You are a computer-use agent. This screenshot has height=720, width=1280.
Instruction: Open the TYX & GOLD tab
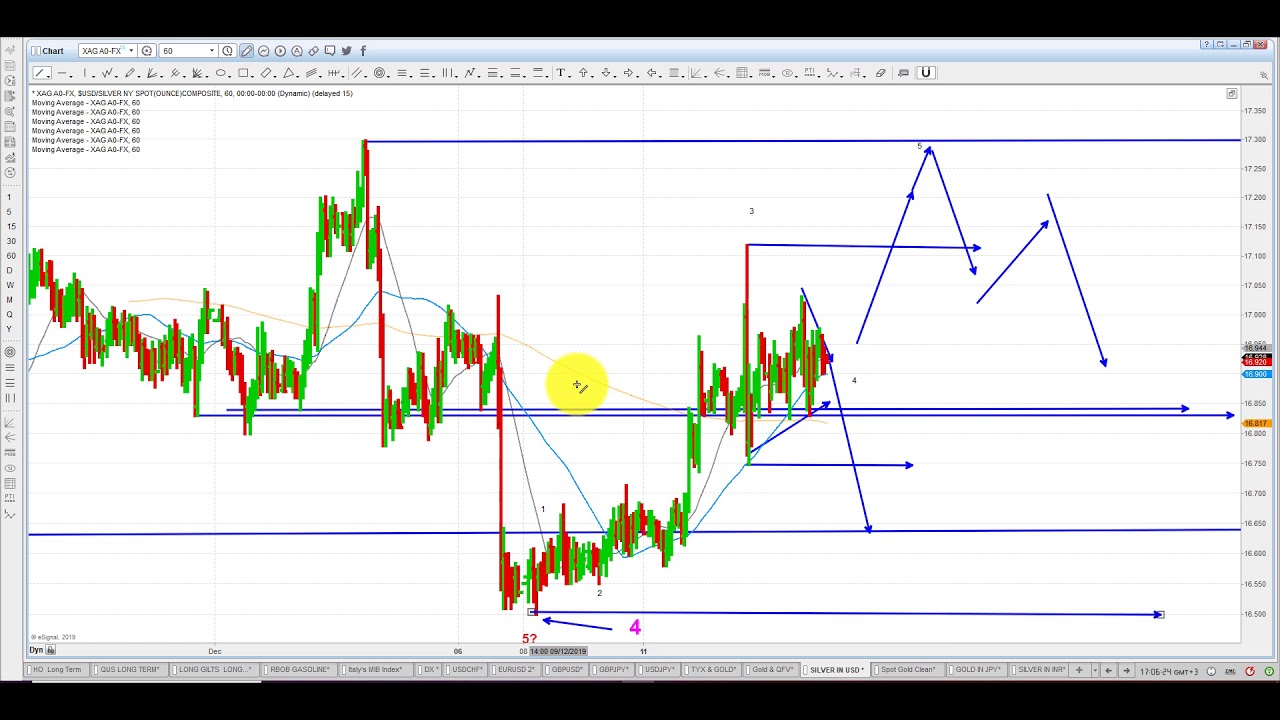click(x=711, y=670)
